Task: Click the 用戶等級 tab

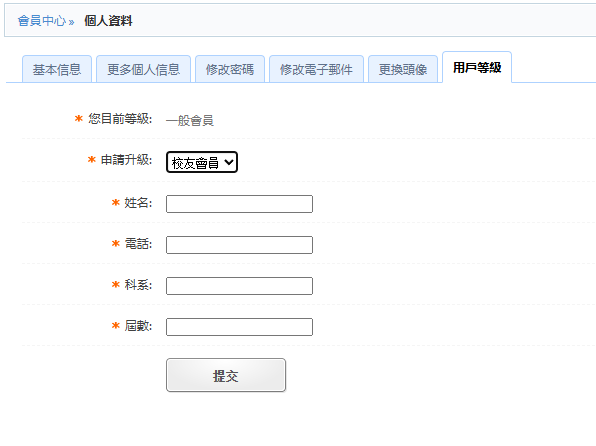Action: click(x=477, y=67)
